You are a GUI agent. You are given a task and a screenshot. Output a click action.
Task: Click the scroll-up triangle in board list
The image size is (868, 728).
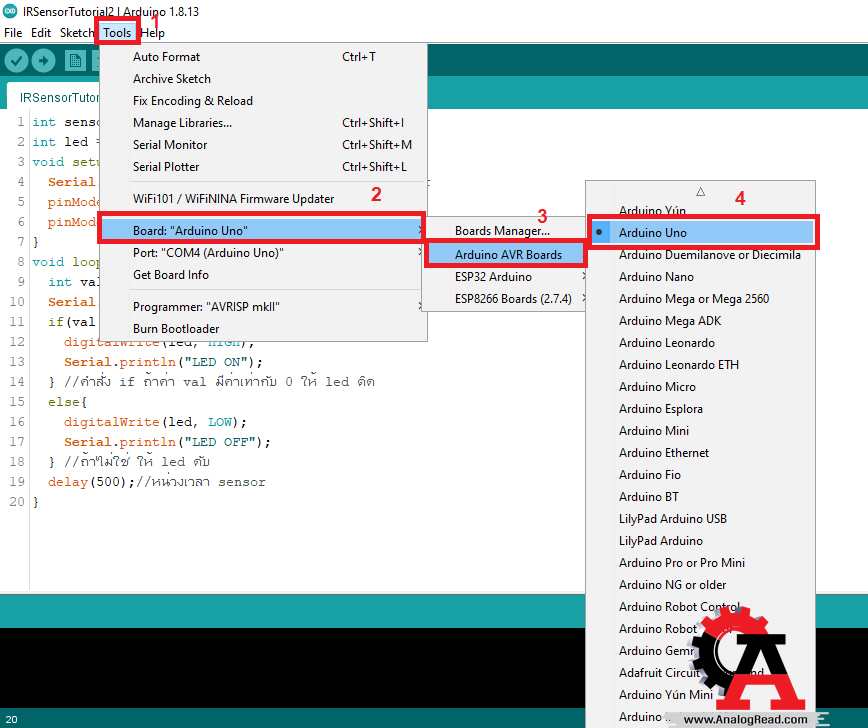coord(700,192)
